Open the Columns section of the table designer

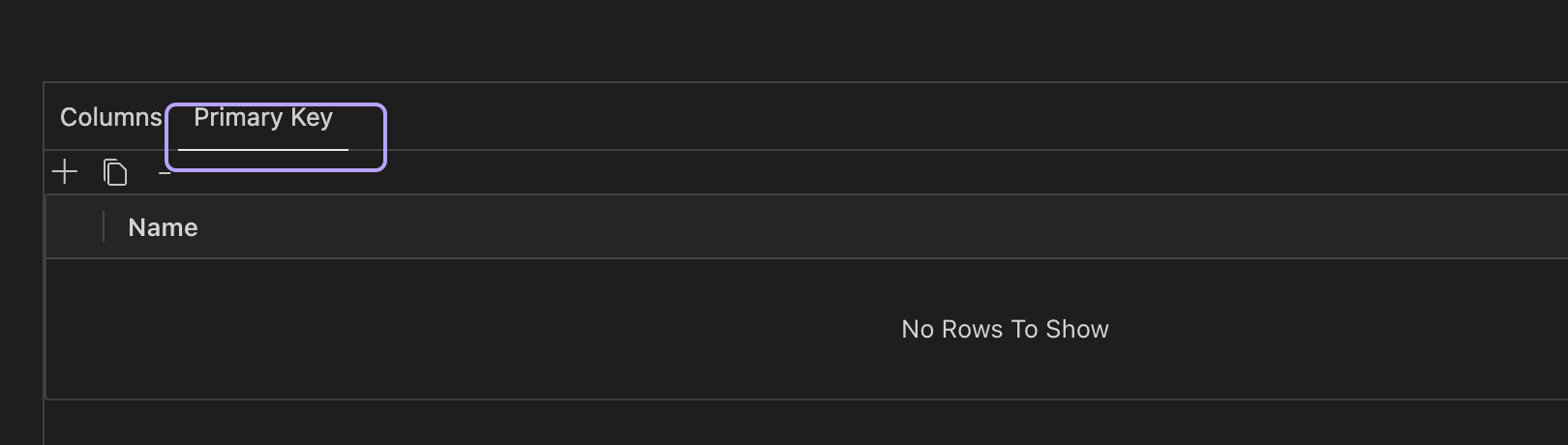[110, 117]
